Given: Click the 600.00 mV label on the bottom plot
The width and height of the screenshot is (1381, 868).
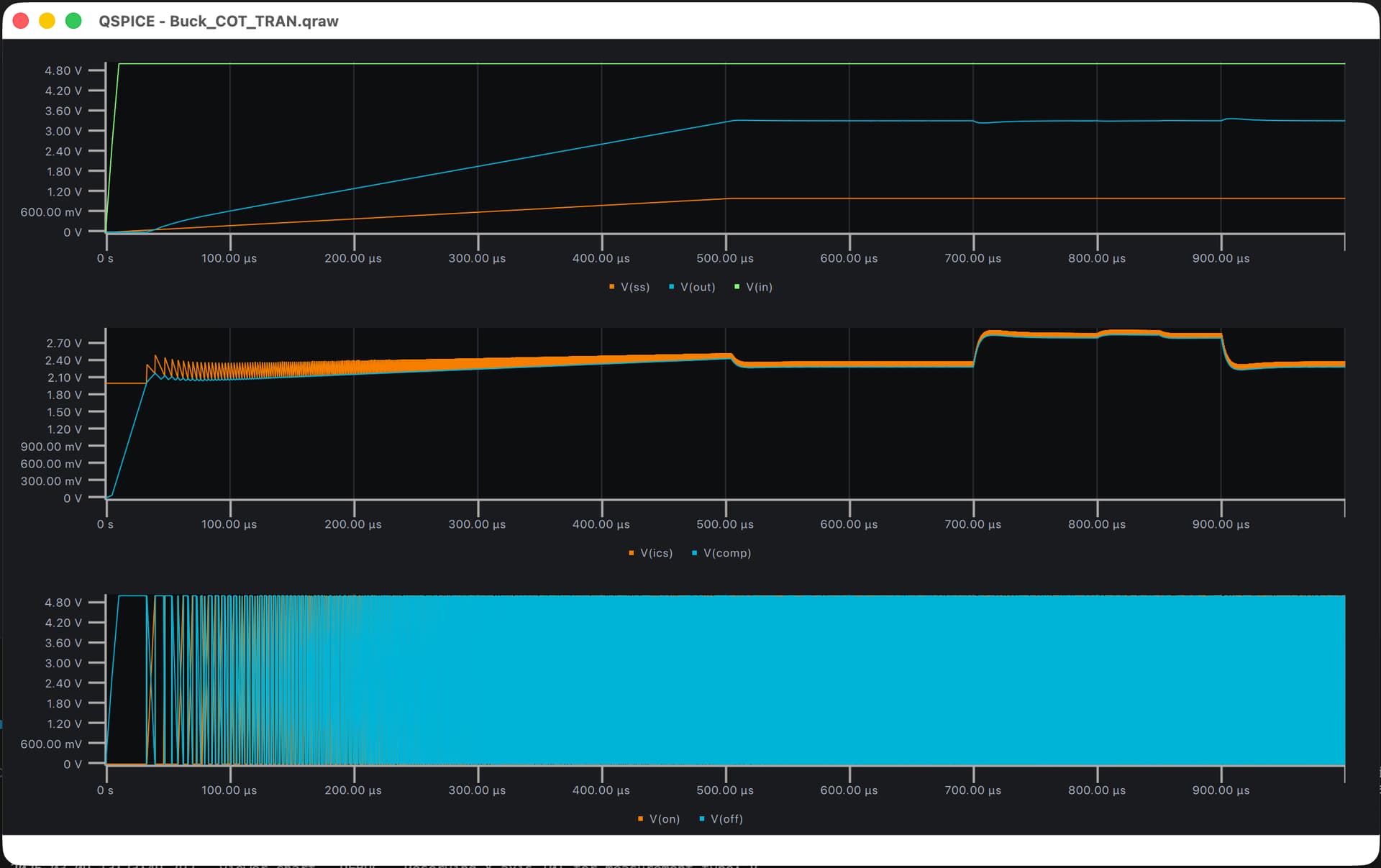Looking at the screenshot, I should point(51,744).
